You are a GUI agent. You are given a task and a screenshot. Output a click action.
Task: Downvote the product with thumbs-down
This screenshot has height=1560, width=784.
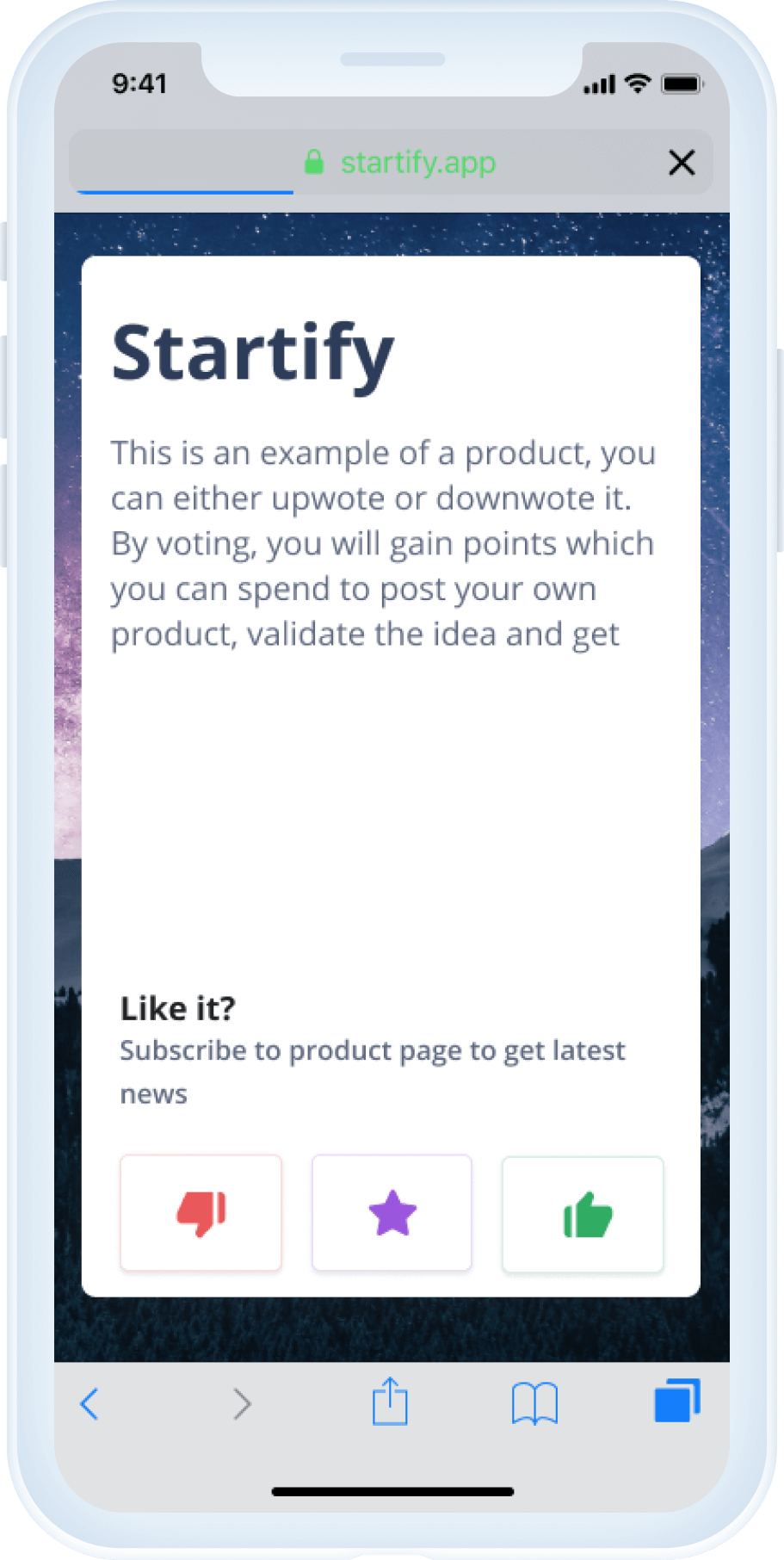(x=201, y=1213)
